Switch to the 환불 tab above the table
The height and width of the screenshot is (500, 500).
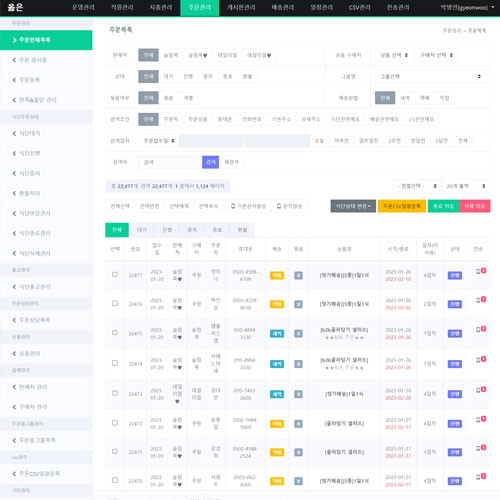point(242,230)
